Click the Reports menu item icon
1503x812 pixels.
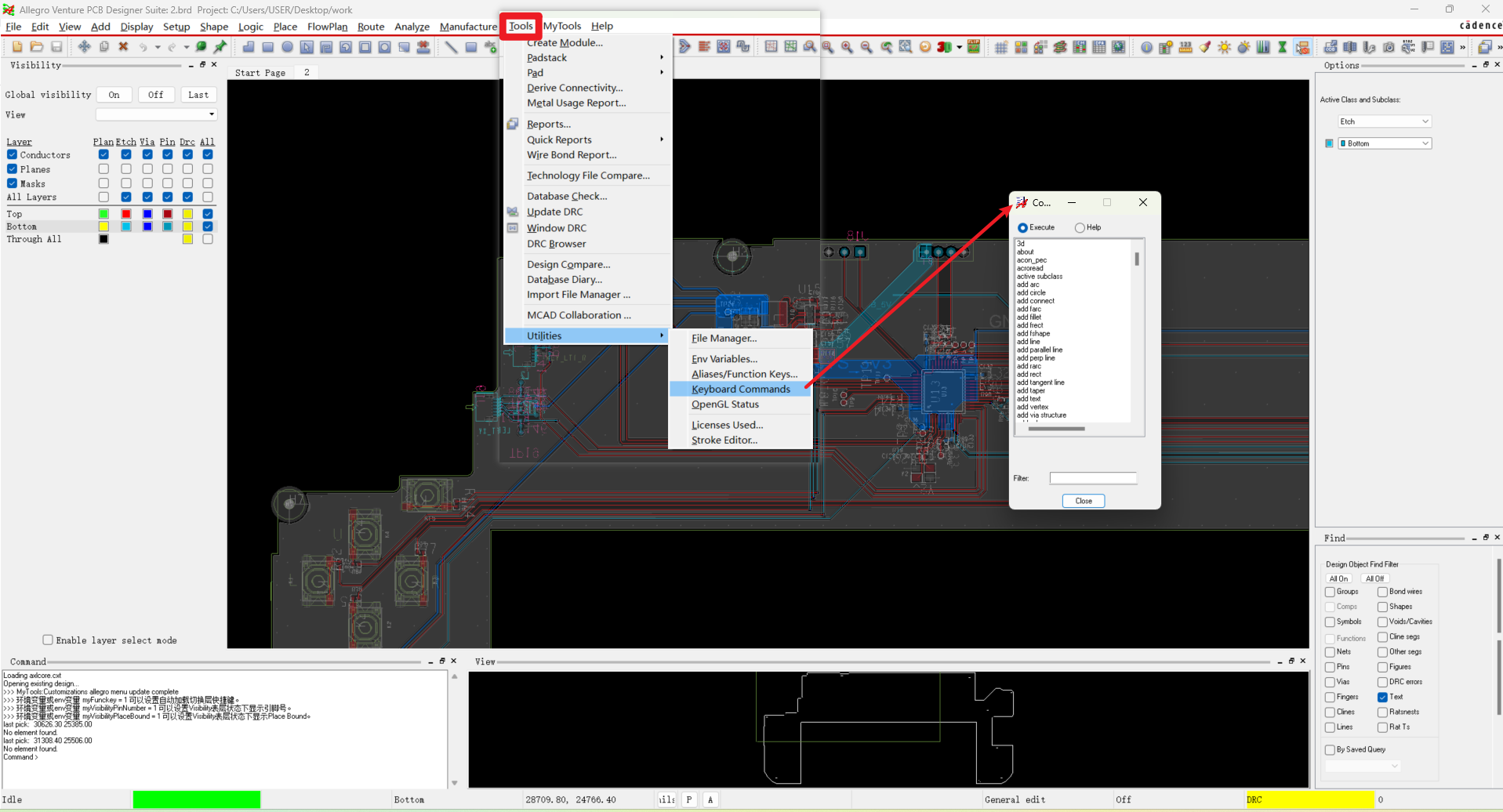(513, 124)
